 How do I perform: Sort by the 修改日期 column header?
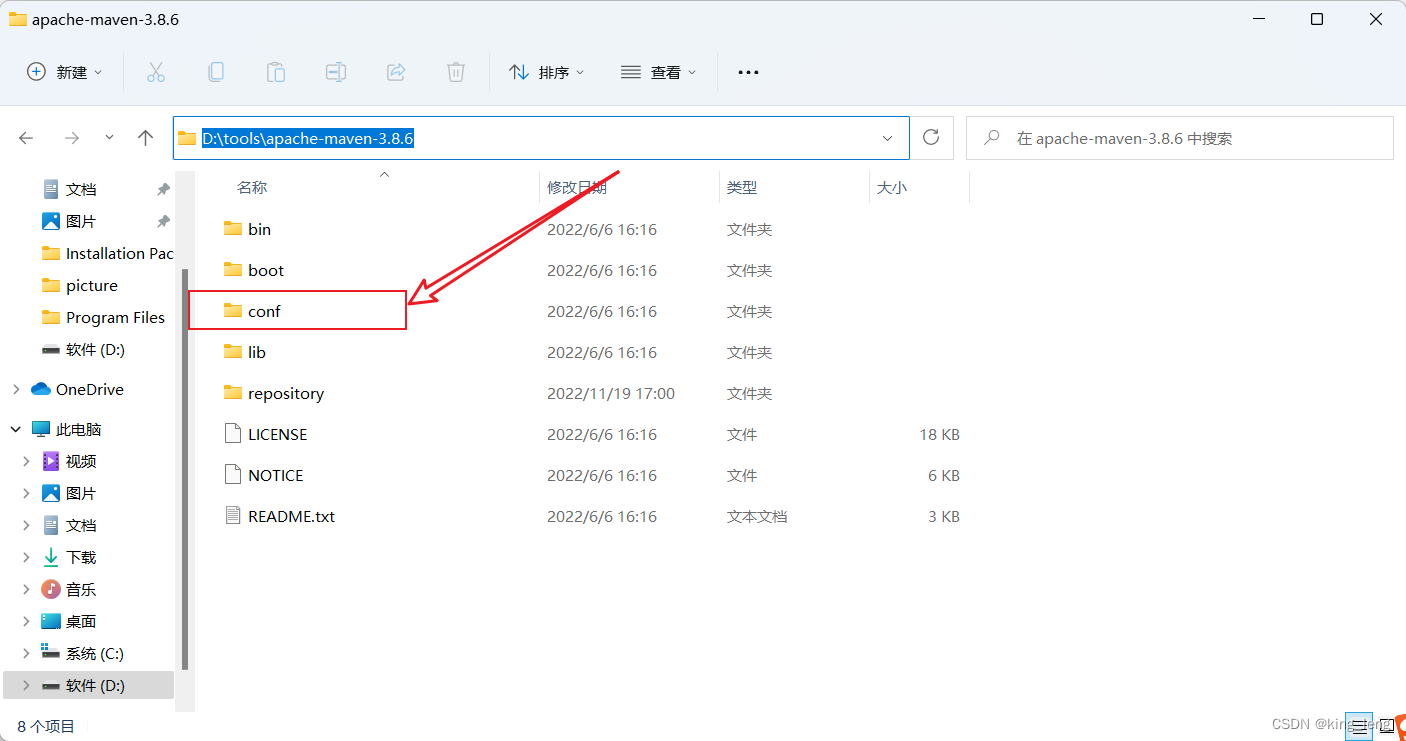click(x=577, y=187)
